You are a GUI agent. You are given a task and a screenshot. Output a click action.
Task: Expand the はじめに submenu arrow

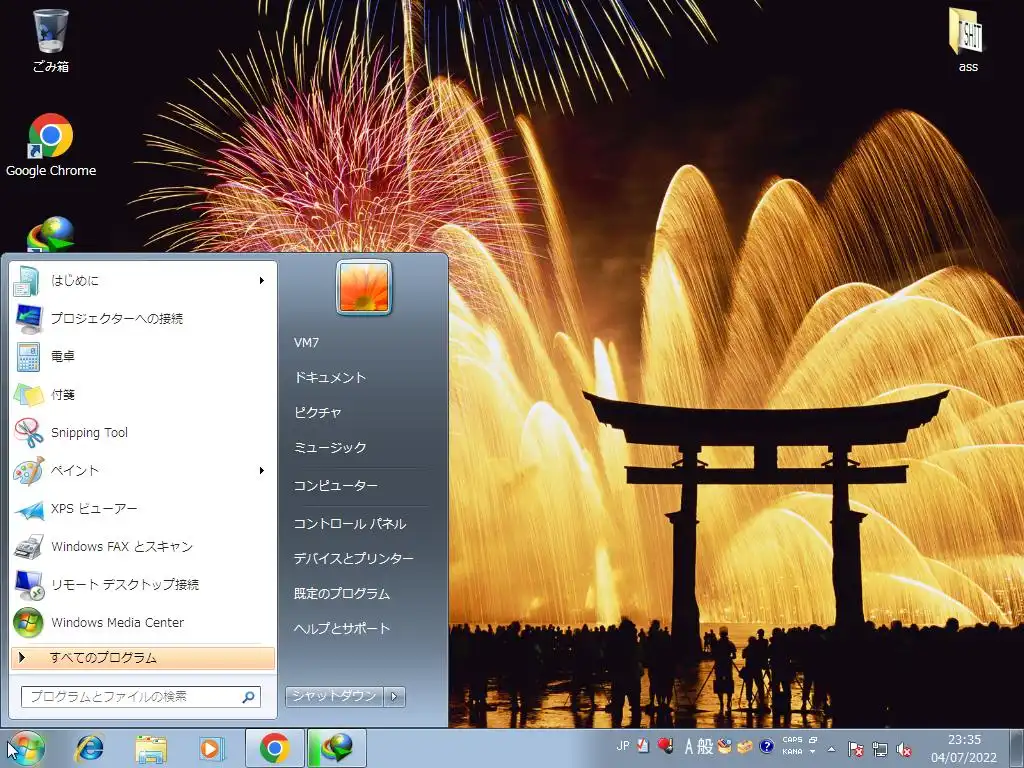(261, 281)
